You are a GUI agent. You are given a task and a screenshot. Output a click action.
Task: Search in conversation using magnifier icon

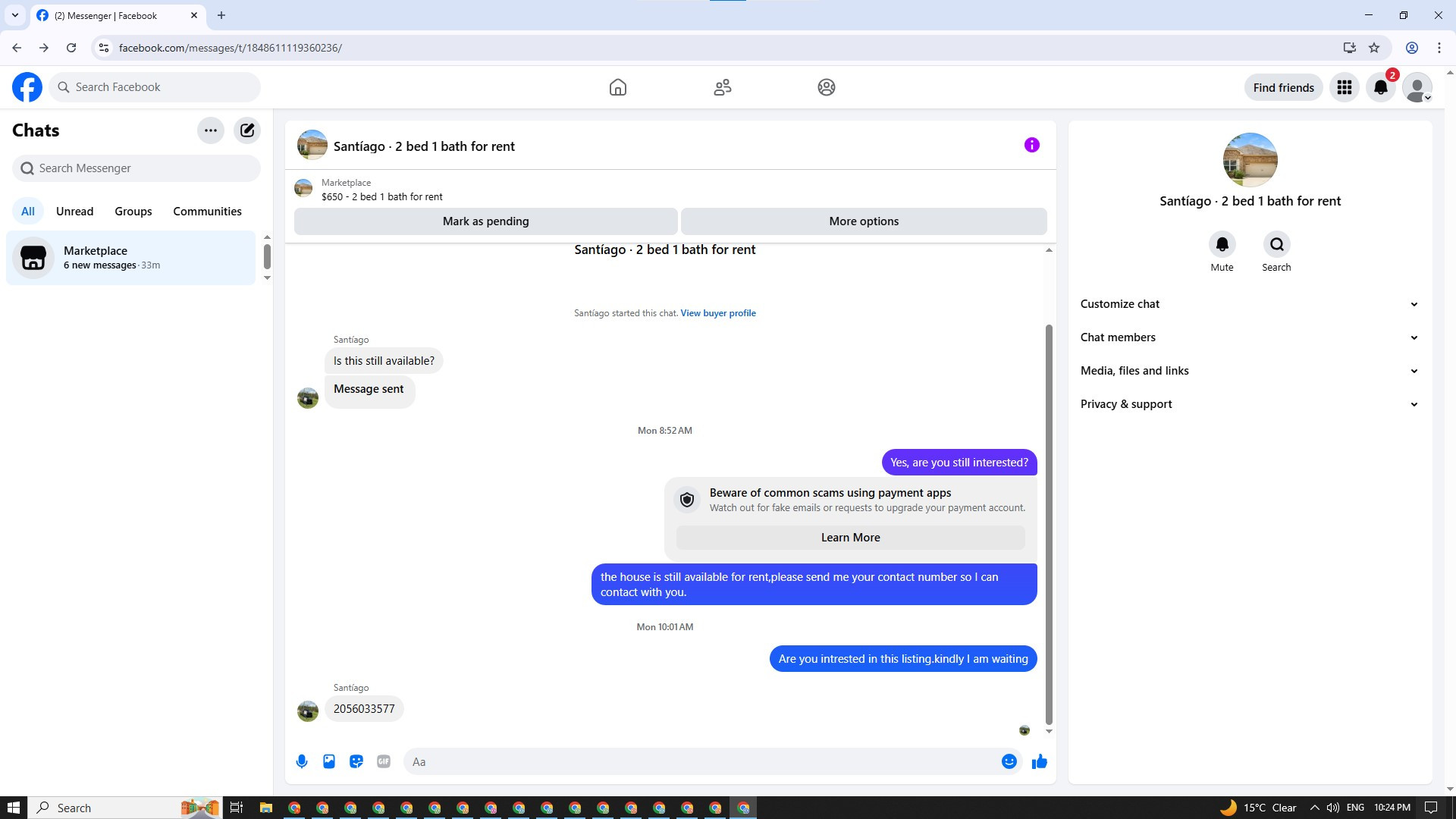[1277, 244]
